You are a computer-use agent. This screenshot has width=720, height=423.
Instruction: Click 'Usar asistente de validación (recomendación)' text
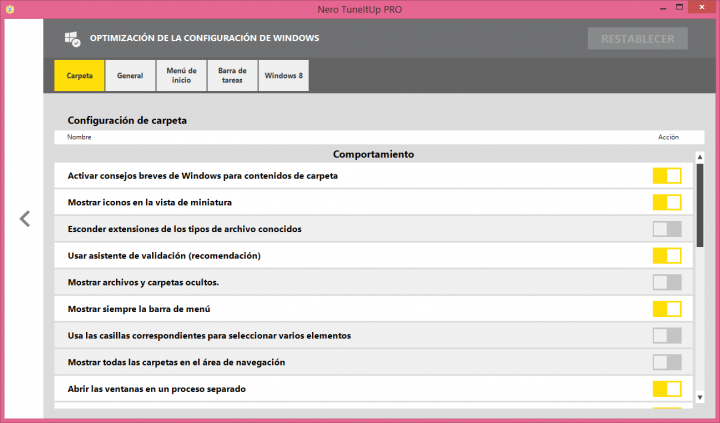pos(164,256)
